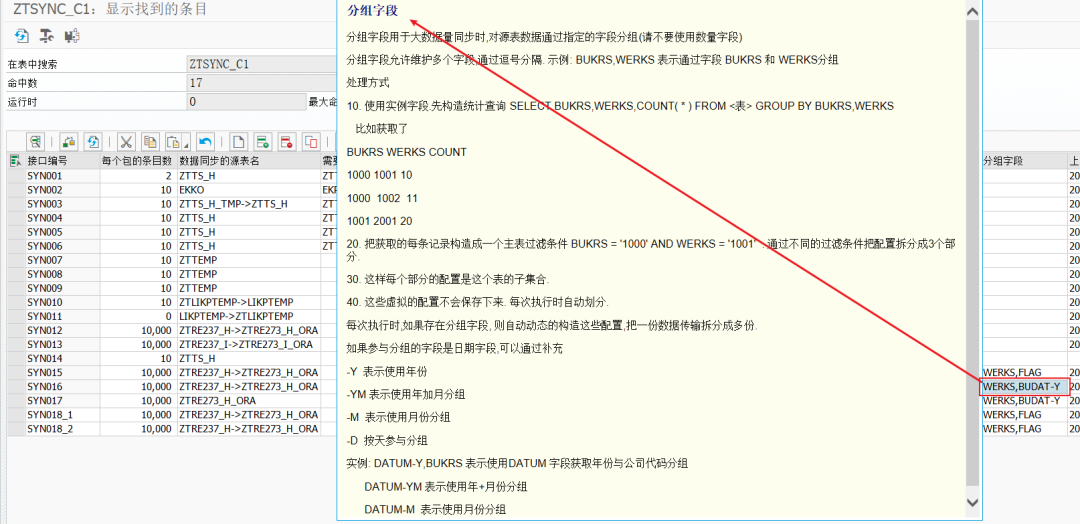
Task: Select the SYN003 interface cell
Action: [63, 204]
